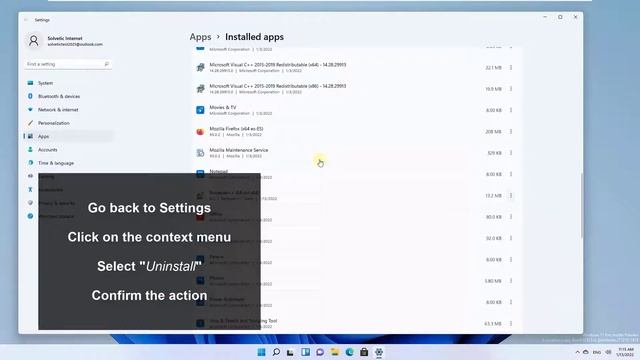Go back using the Settings back arrow

coord(26,20)
